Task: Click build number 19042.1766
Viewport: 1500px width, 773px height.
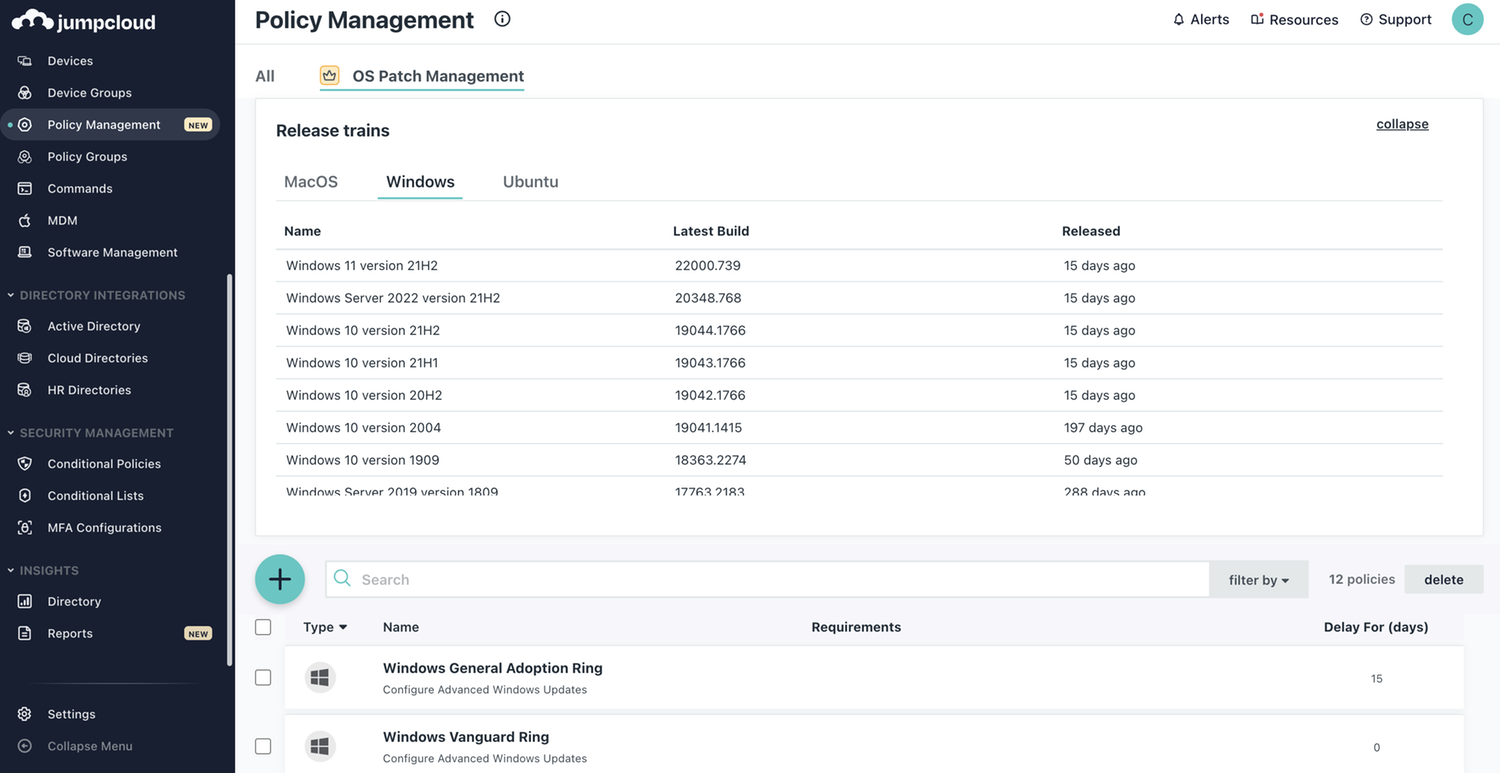Action: pyautogui.click(x=710, y=395)
